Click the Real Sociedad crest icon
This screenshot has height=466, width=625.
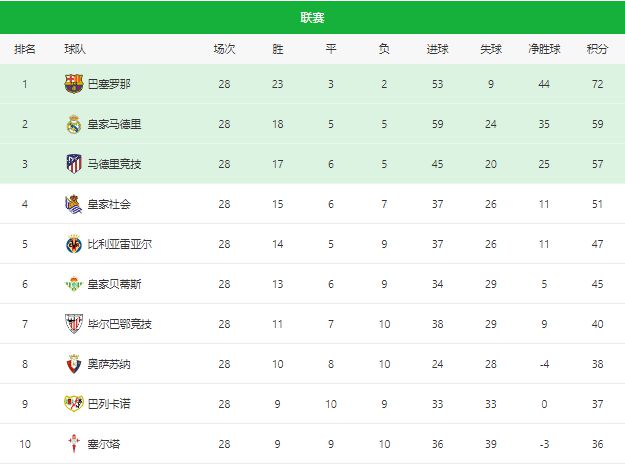[73, 204]
